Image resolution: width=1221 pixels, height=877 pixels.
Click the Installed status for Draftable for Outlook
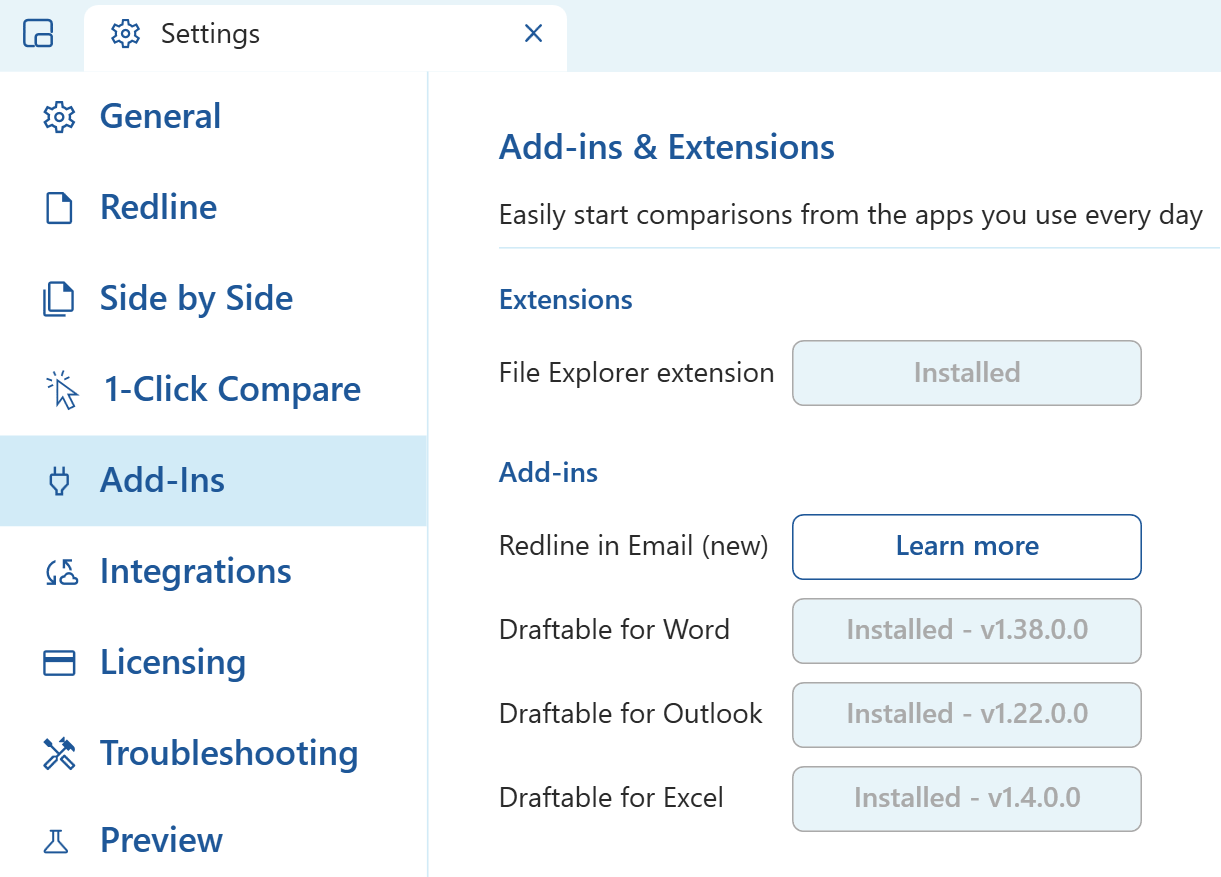966,714
